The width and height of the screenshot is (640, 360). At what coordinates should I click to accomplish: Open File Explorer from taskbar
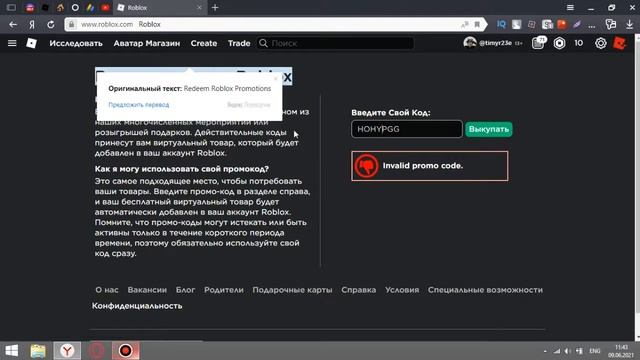pos(38,351)
